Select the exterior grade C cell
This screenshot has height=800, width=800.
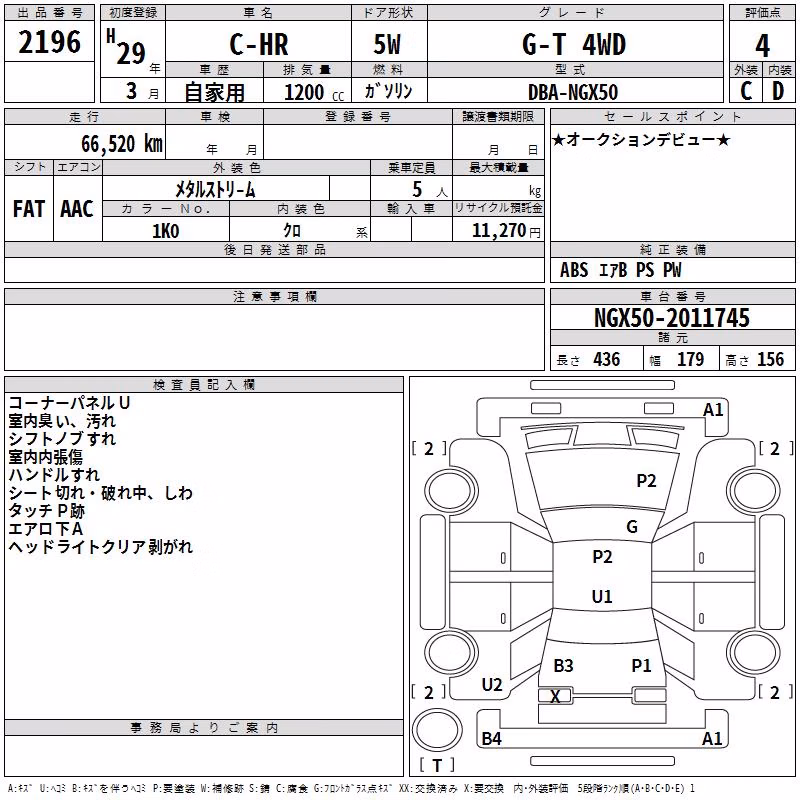pyautogui.click(x=745, y=91)
